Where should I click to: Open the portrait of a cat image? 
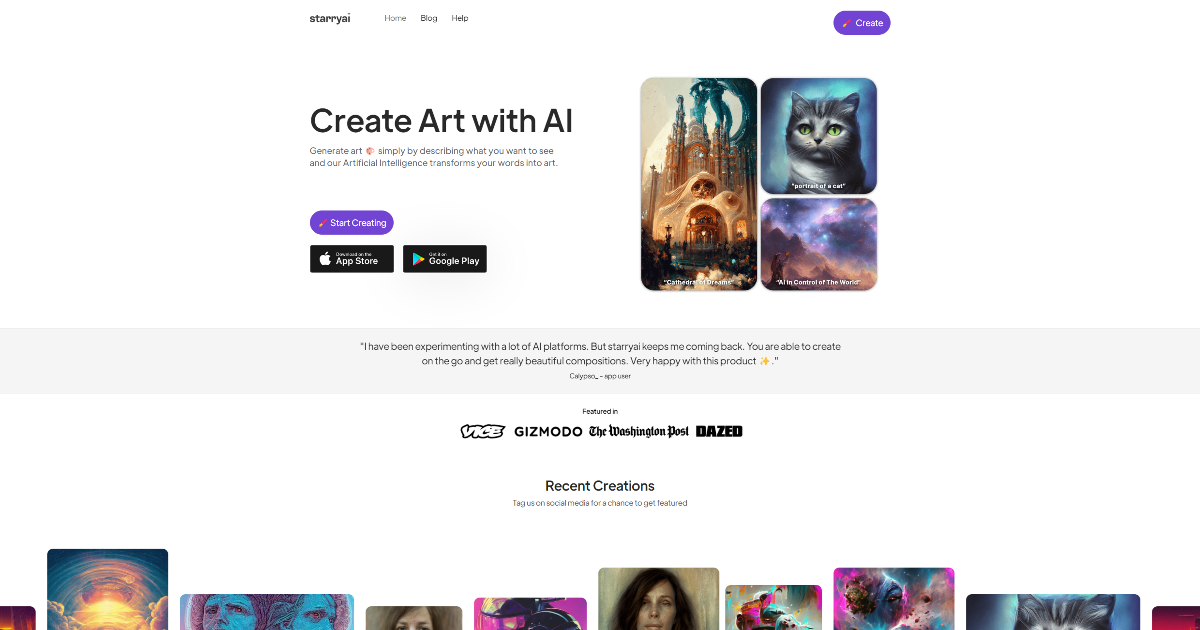pos(819,136)
